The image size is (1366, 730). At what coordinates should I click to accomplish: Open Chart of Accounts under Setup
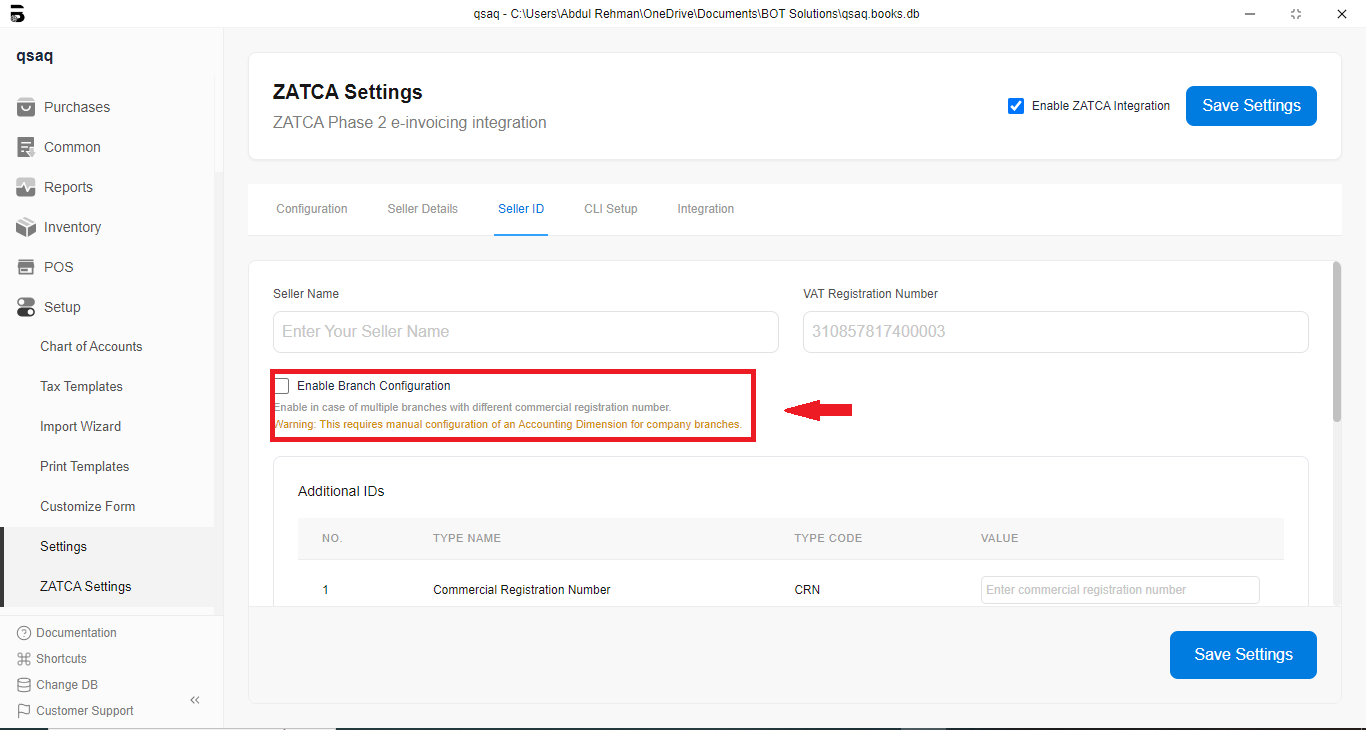(x=91, y=347)
